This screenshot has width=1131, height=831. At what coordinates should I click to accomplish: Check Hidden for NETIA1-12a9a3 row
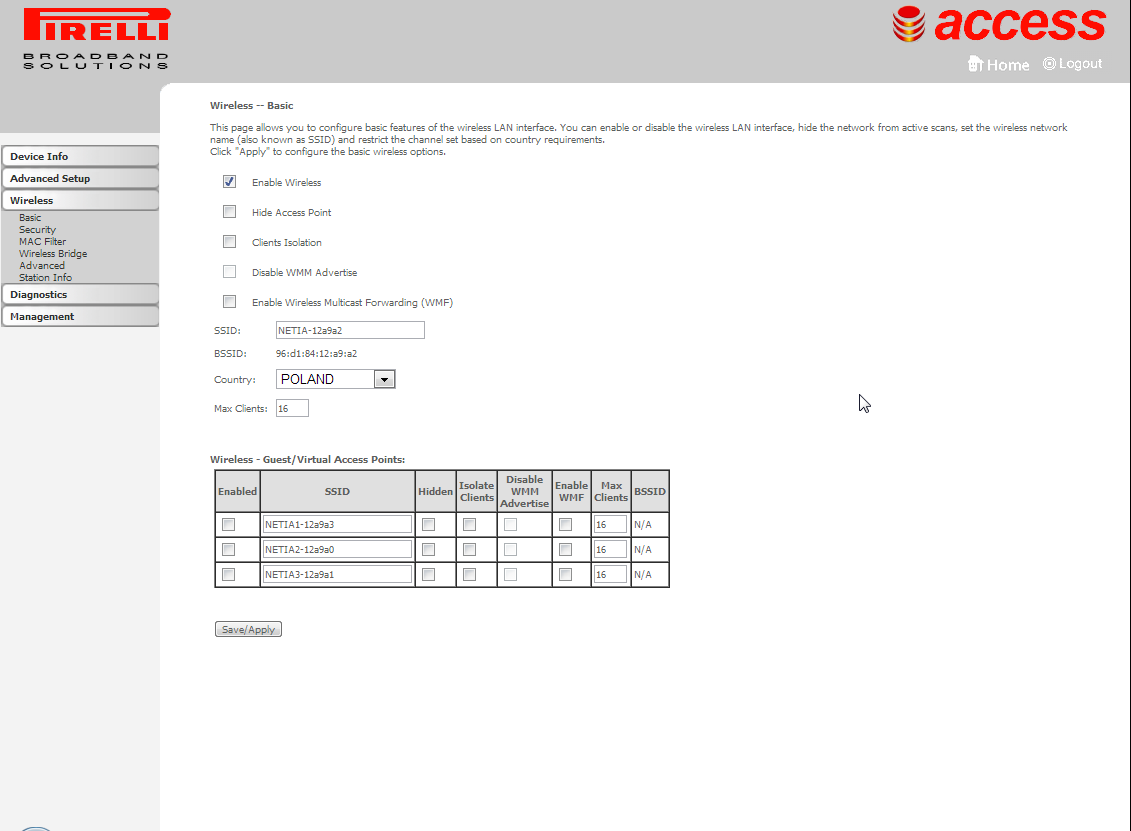point(428,524)
